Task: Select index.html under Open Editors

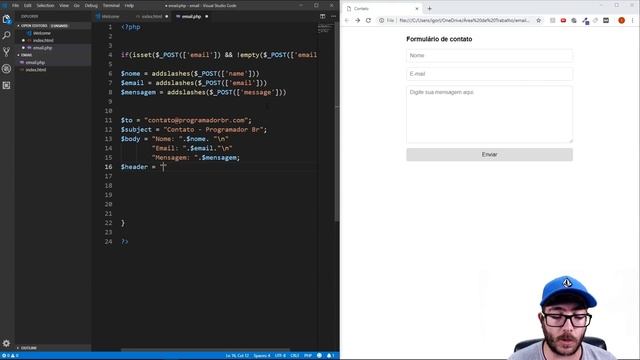Action: pos(43,40)
